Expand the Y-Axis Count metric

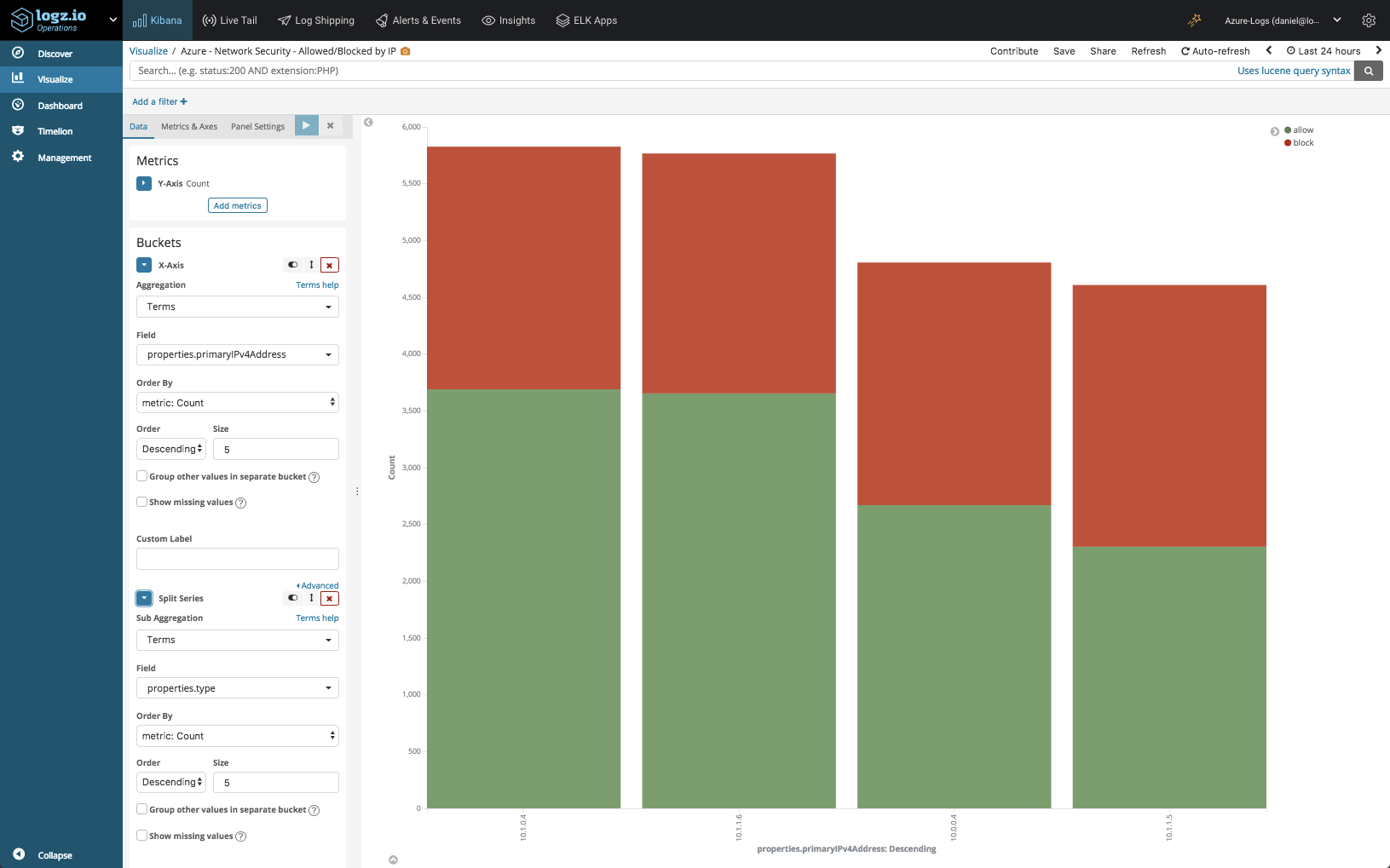click(144, 183)
